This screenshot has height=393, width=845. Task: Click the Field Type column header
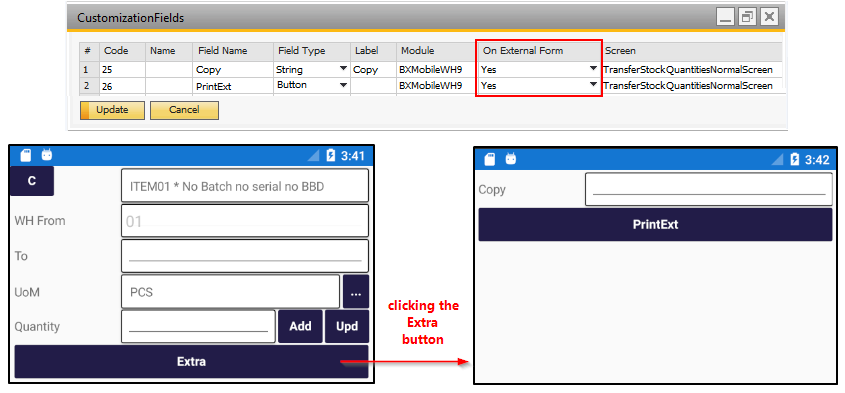(x=312, y=51)
